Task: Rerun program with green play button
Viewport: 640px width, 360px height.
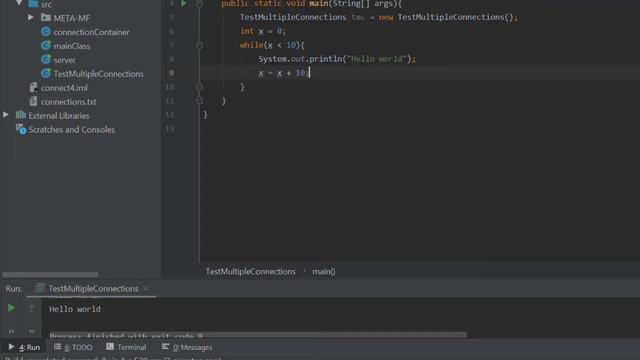Action: [11, 308]
